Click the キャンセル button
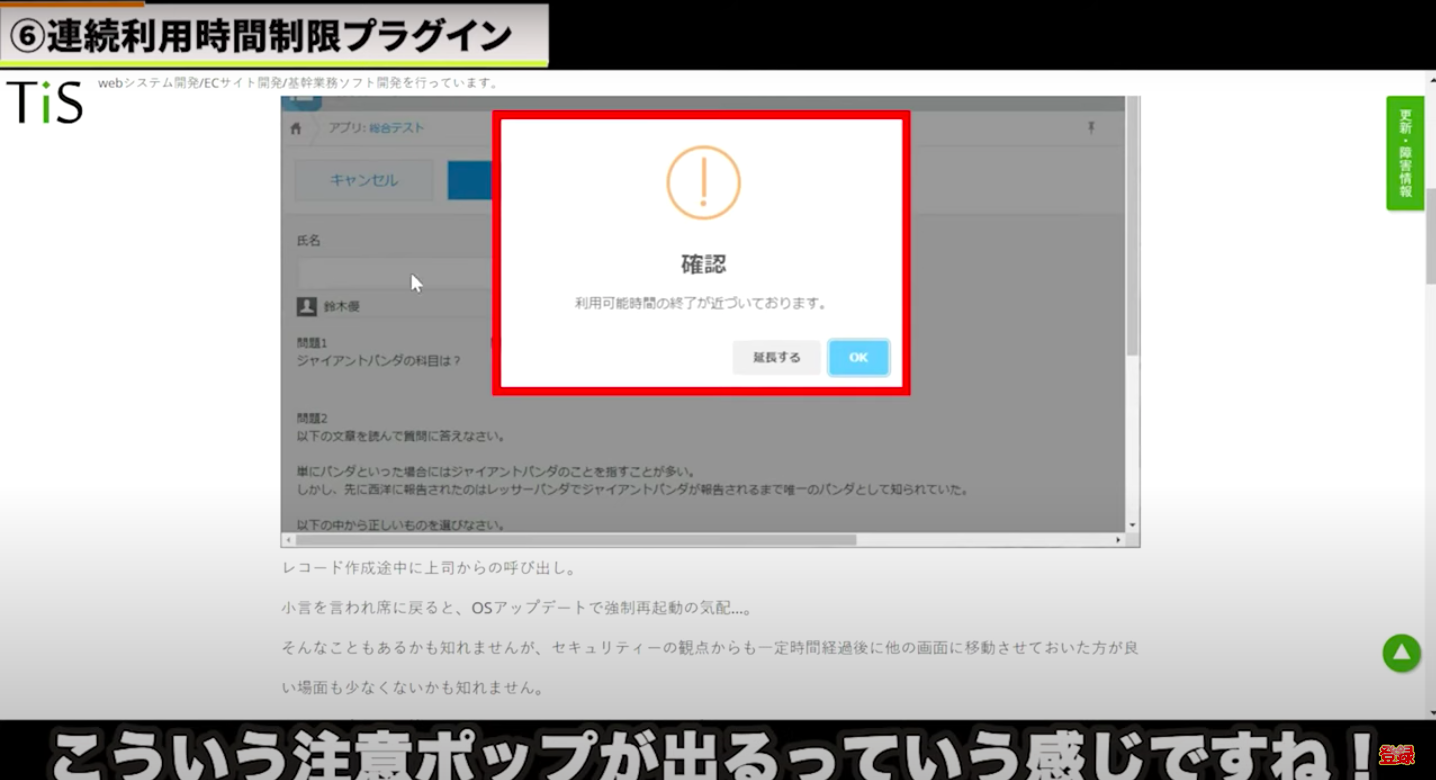This screenshot has height=780, width=1436. point(364,180)
